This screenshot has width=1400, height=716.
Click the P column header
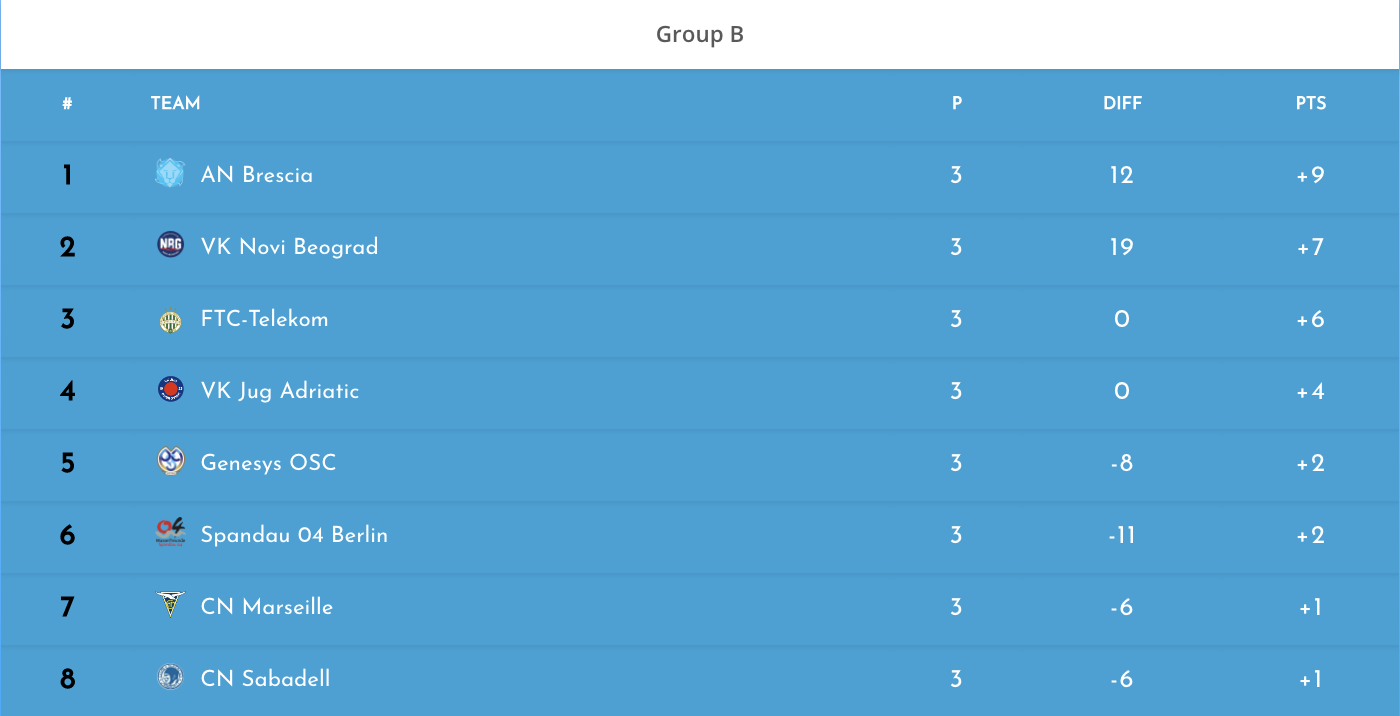[957, 104]
